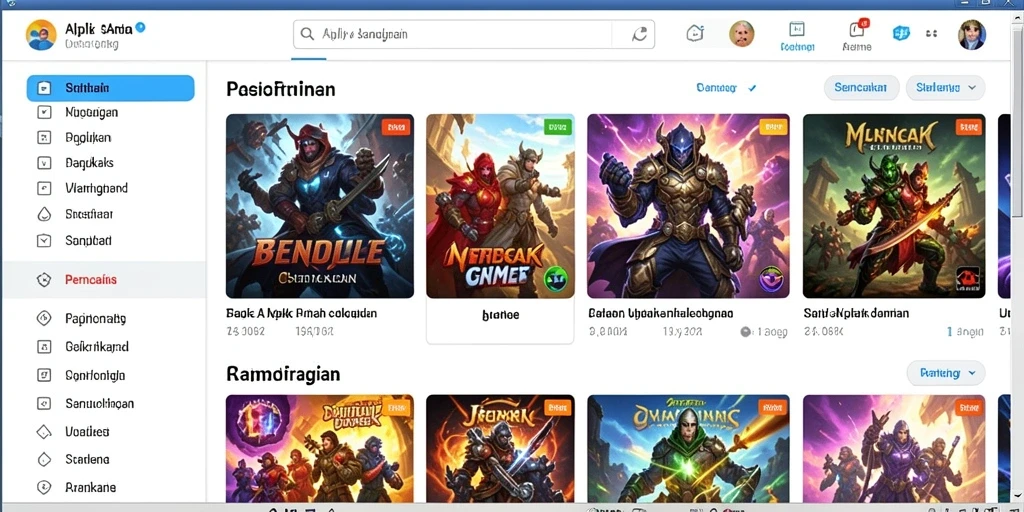Open the MLNNCAK game thumbnail
The width and height of the screenshot is (1024, 512).
[x=894, y=206]
